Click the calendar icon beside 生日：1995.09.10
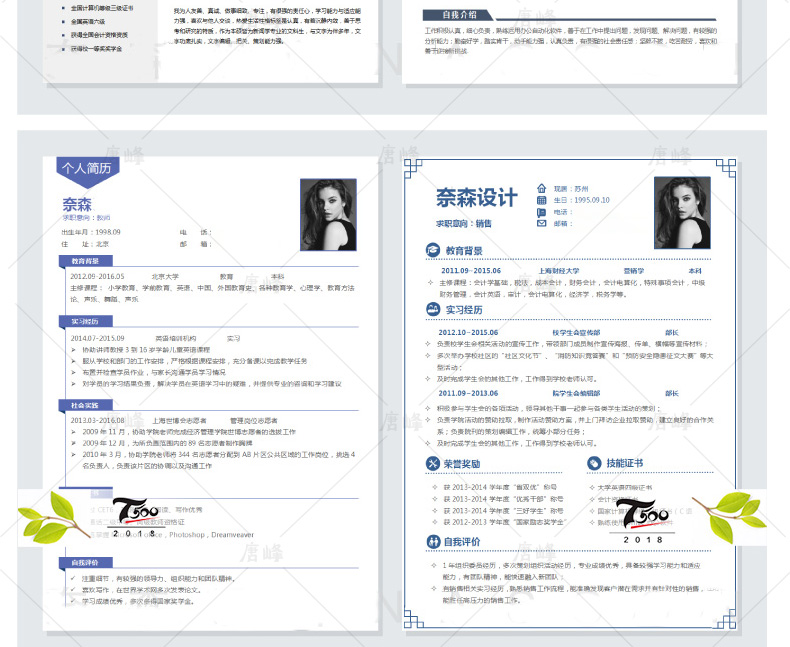 tap(542, 200)
